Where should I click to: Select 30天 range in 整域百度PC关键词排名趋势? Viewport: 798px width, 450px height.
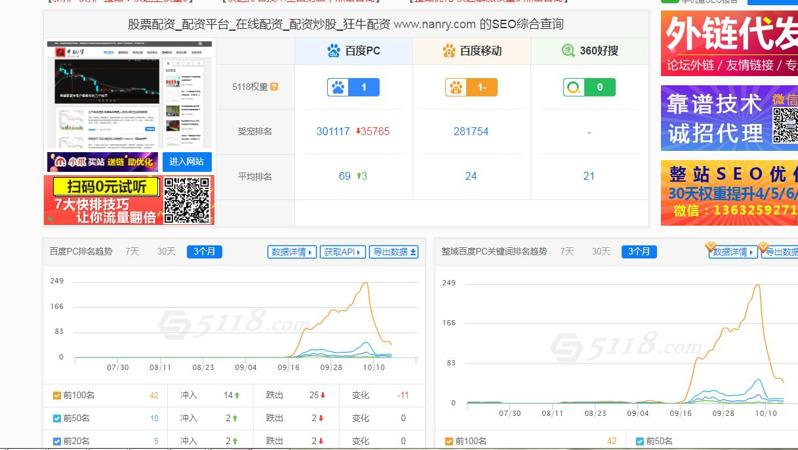[601, 251]
